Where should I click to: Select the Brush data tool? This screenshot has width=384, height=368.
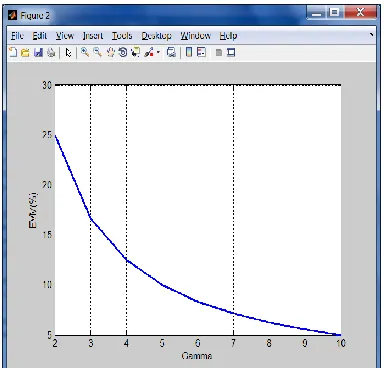[149, 53]
